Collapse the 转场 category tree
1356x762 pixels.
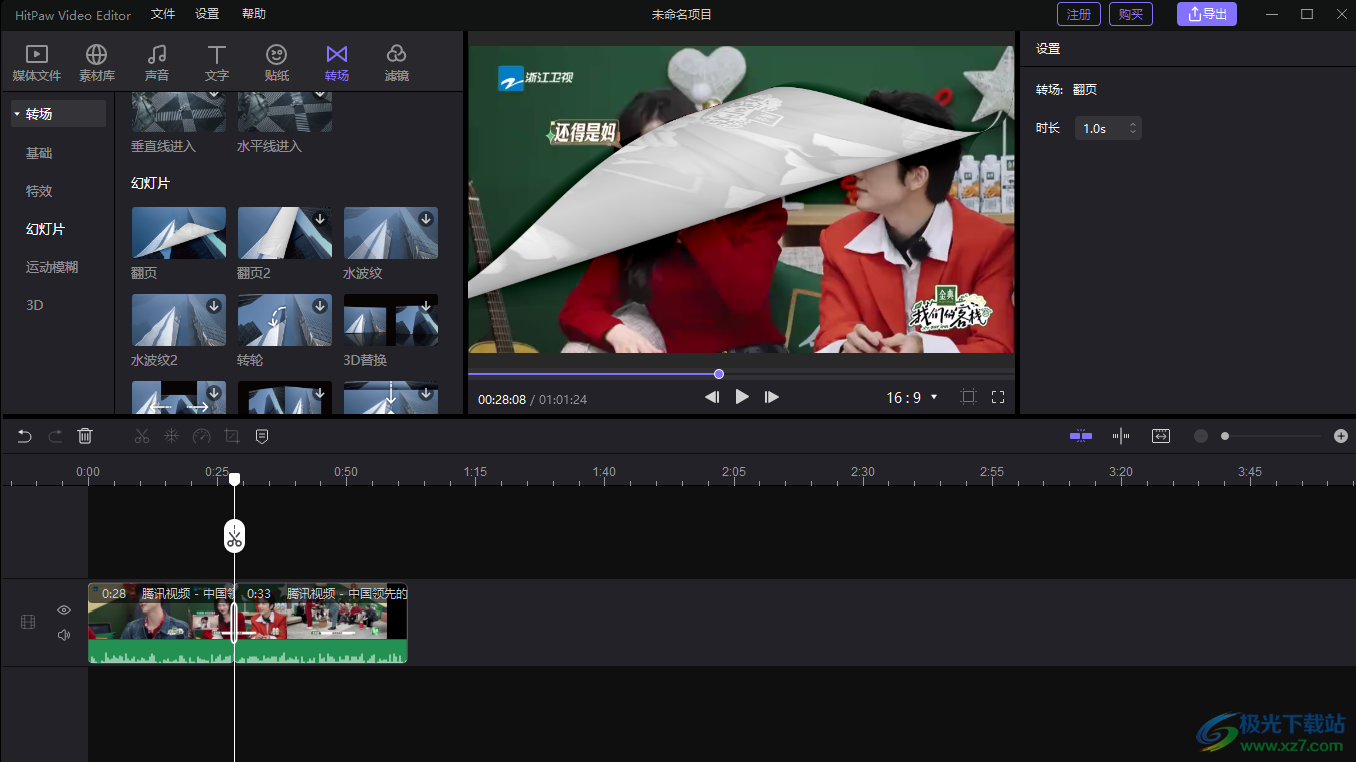click(17, 114)
